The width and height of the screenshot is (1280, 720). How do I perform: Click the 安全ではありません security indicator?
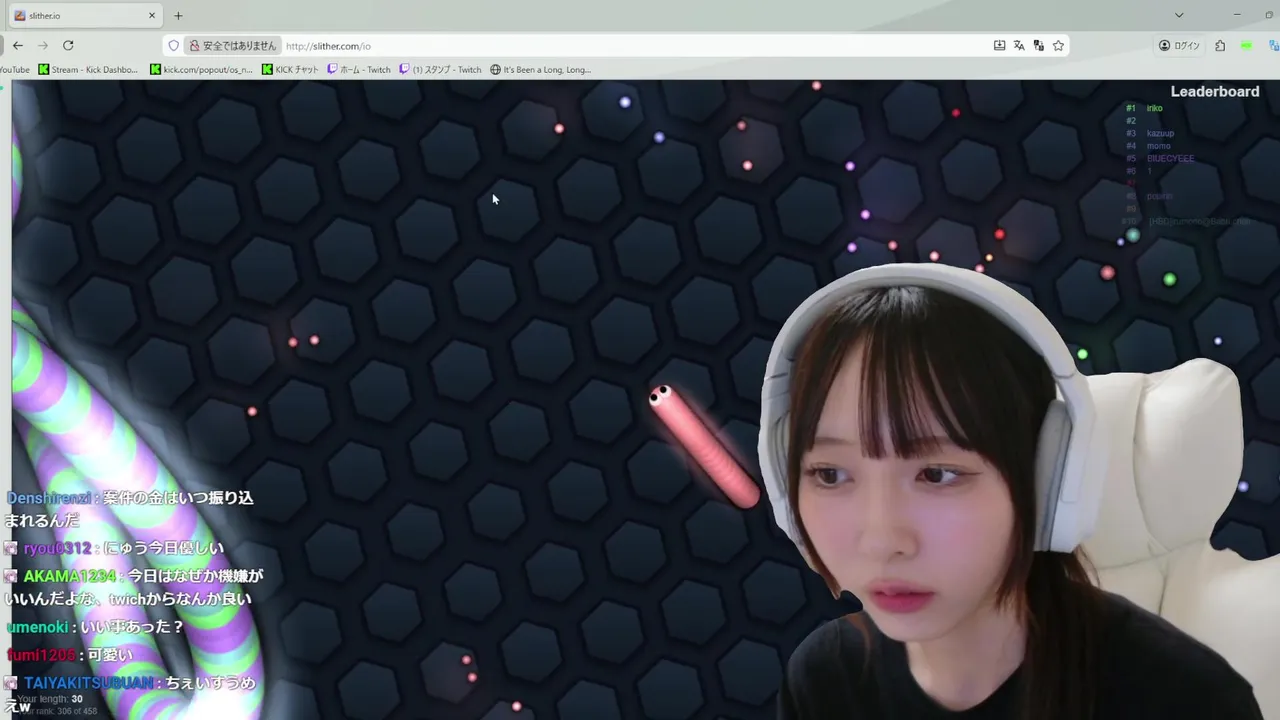(x=232, y=45)
